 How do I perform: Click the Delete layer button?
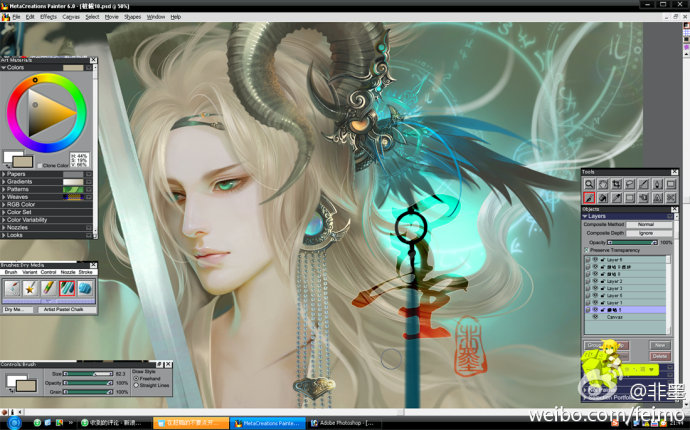(x=660, y=356)
